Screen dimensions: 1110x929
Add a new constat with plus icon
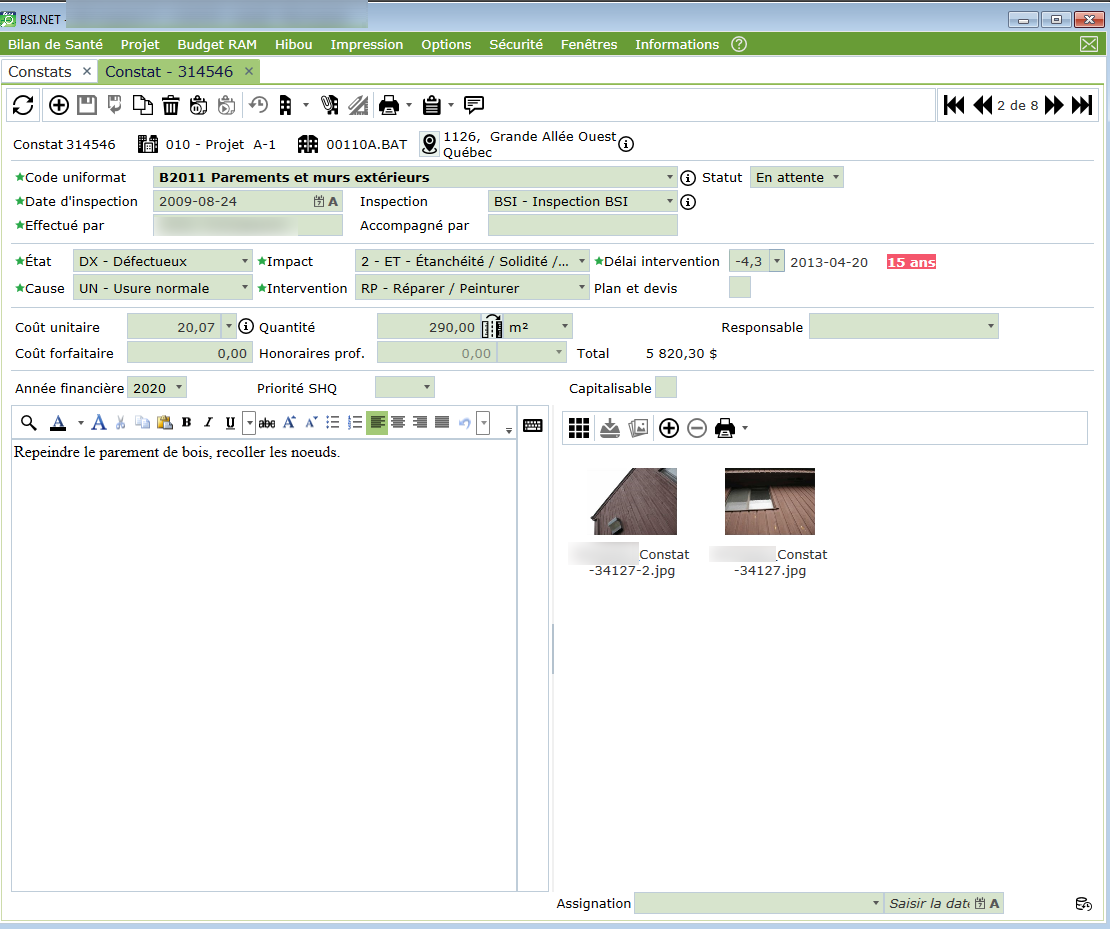coord(59,105)
